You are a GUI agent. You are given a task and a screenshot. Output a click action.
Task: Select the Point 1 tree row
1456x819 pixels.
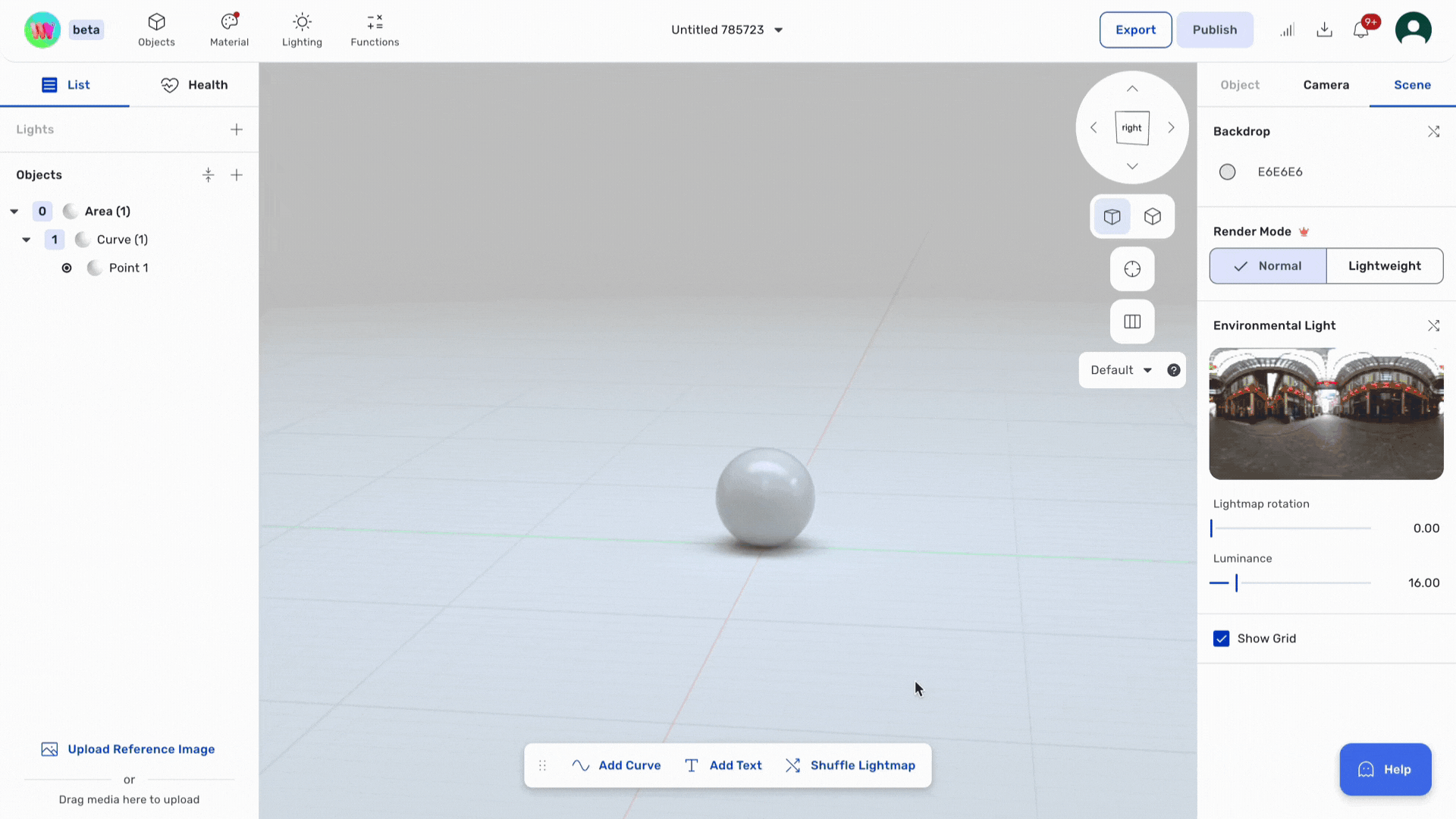tap(130, 268)
